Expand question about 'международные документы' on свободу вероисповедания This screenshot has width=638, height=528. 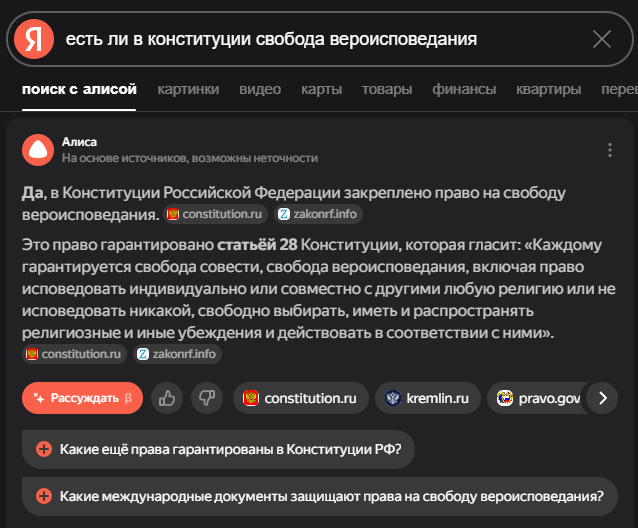(x=320, y=497)
